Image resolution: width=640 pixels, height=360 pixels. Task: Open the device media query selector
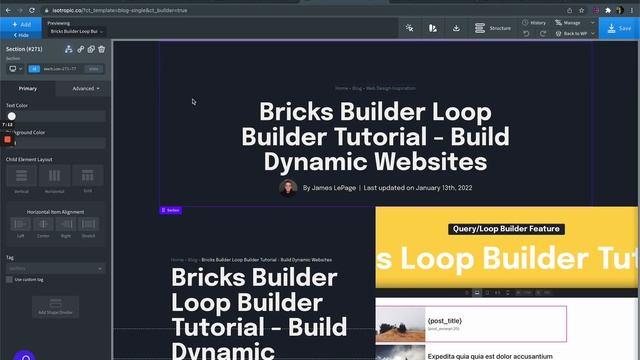point(16,69)
